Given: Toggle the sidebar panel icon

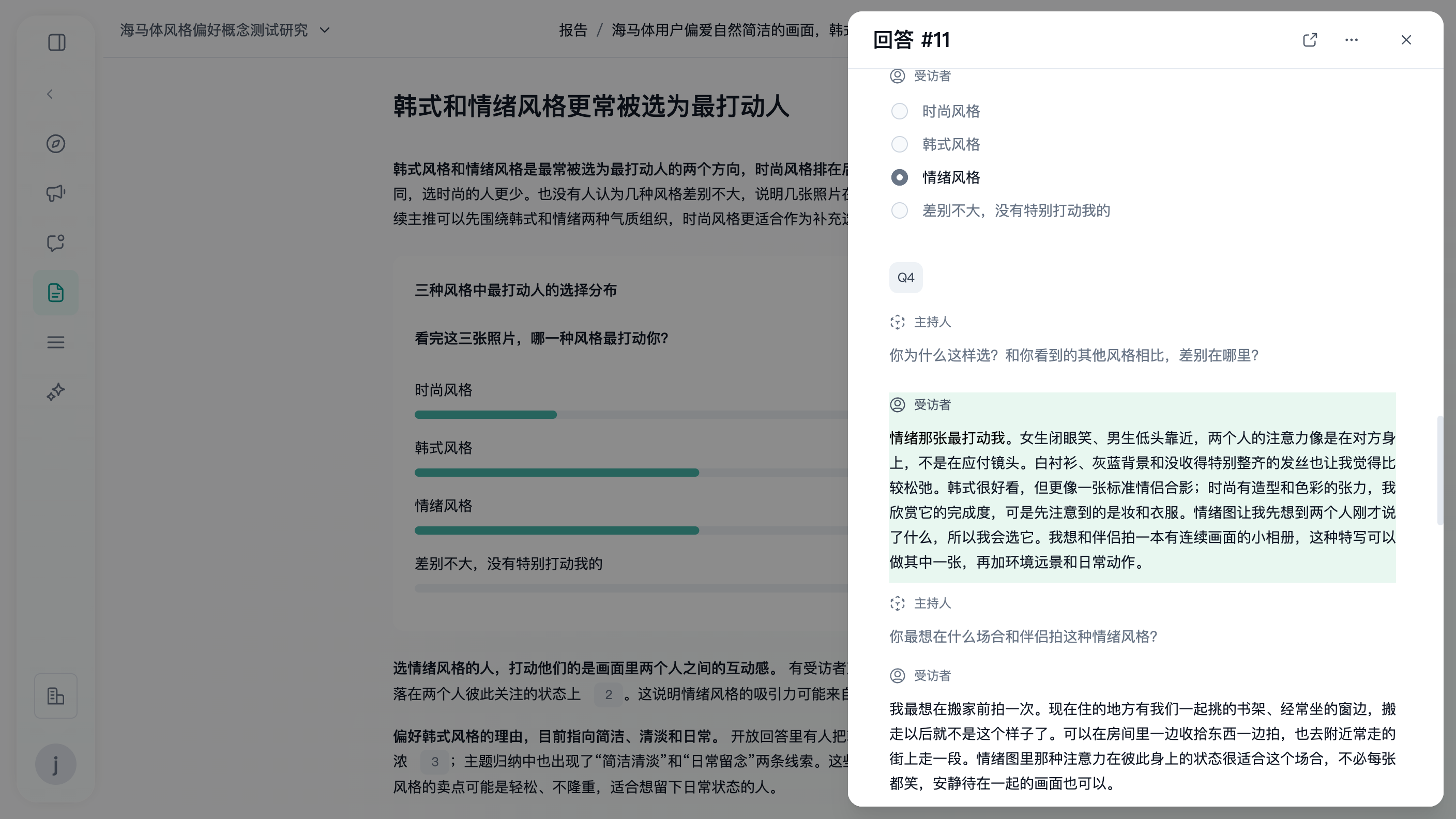Looking at the screenshot, I should pos(56,42).
